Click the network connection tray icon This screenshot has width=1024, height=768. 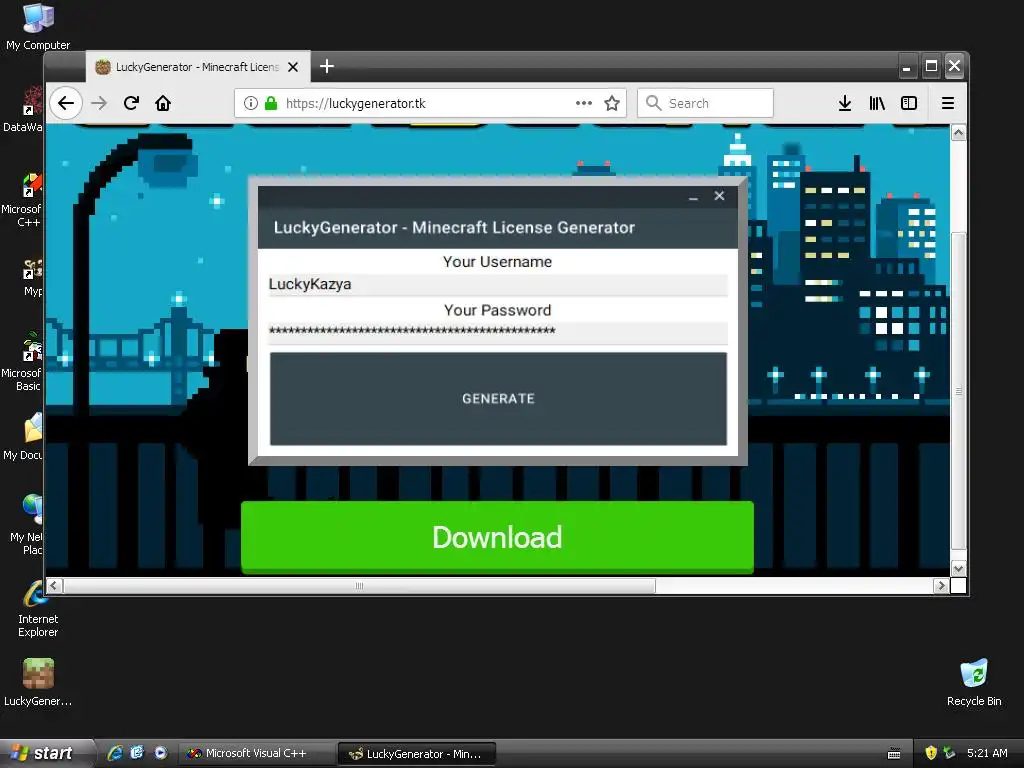(x=950, y=753)
